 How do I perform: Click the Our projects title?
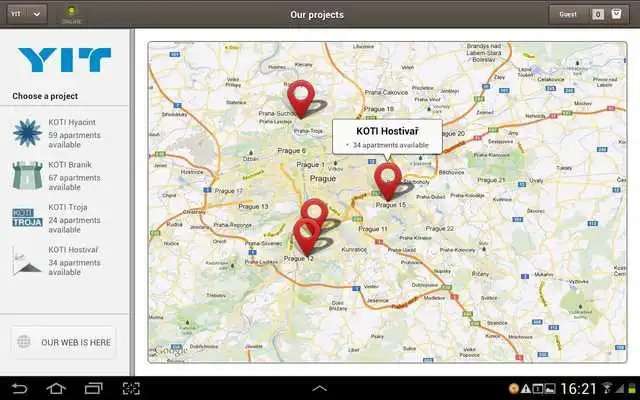click(x=317, y=15)
